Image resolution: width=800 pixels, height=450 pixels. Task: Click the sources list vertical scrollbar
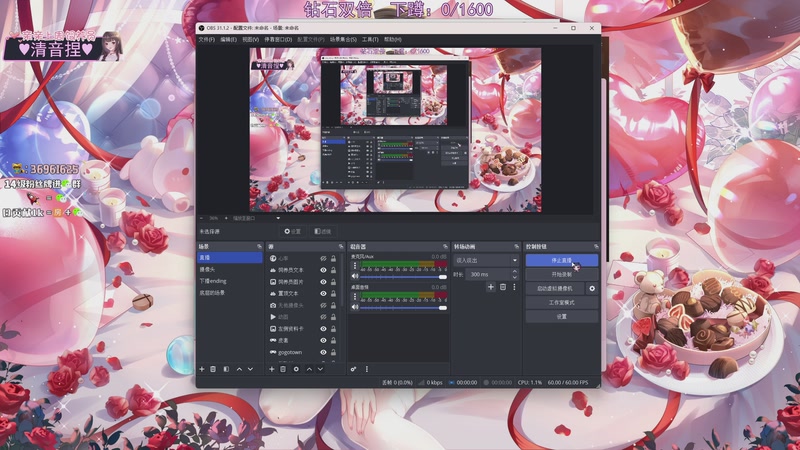pyautogui.click(x=342, y=281)
